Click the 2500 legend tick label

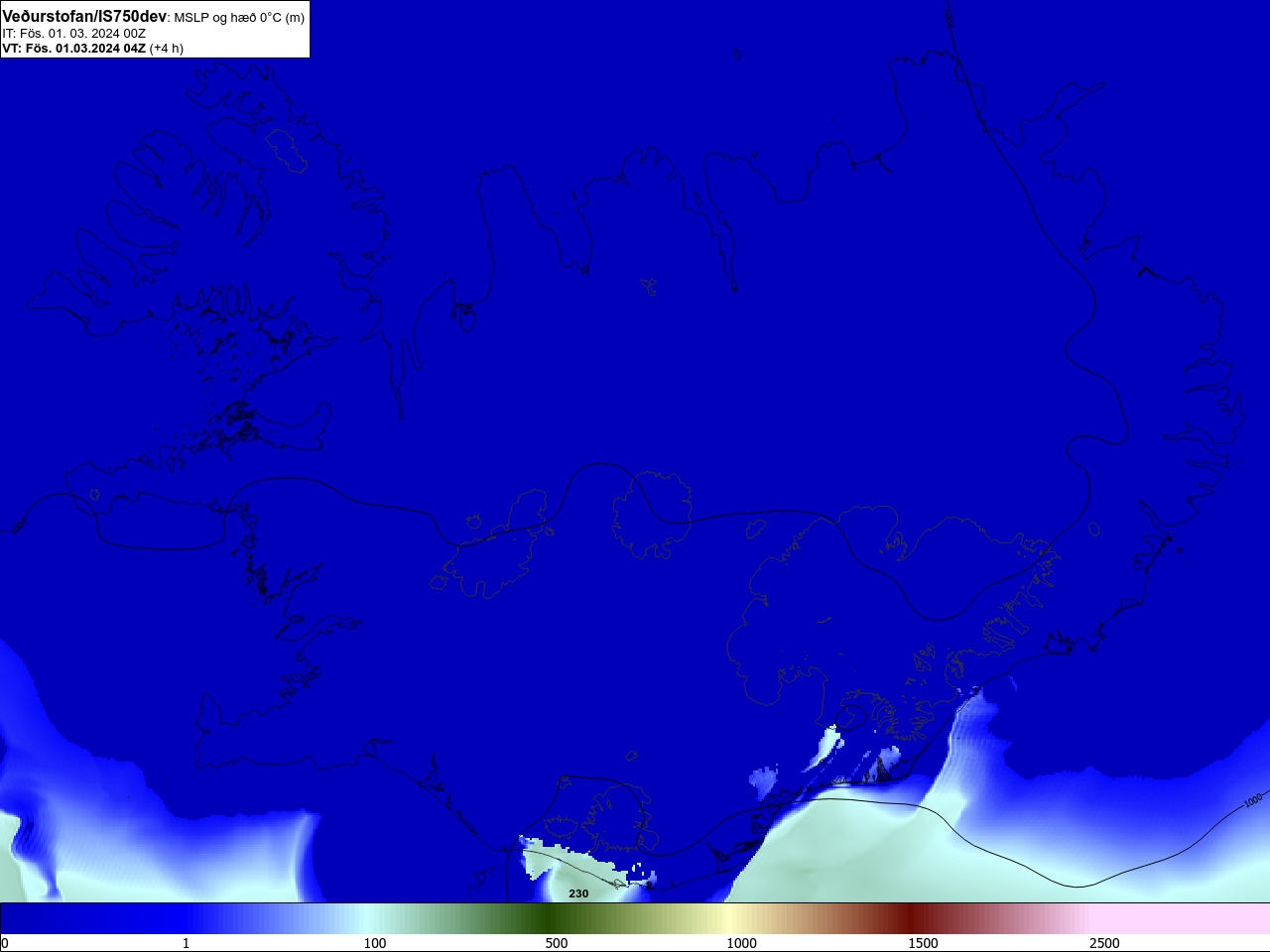(1104, 943)
